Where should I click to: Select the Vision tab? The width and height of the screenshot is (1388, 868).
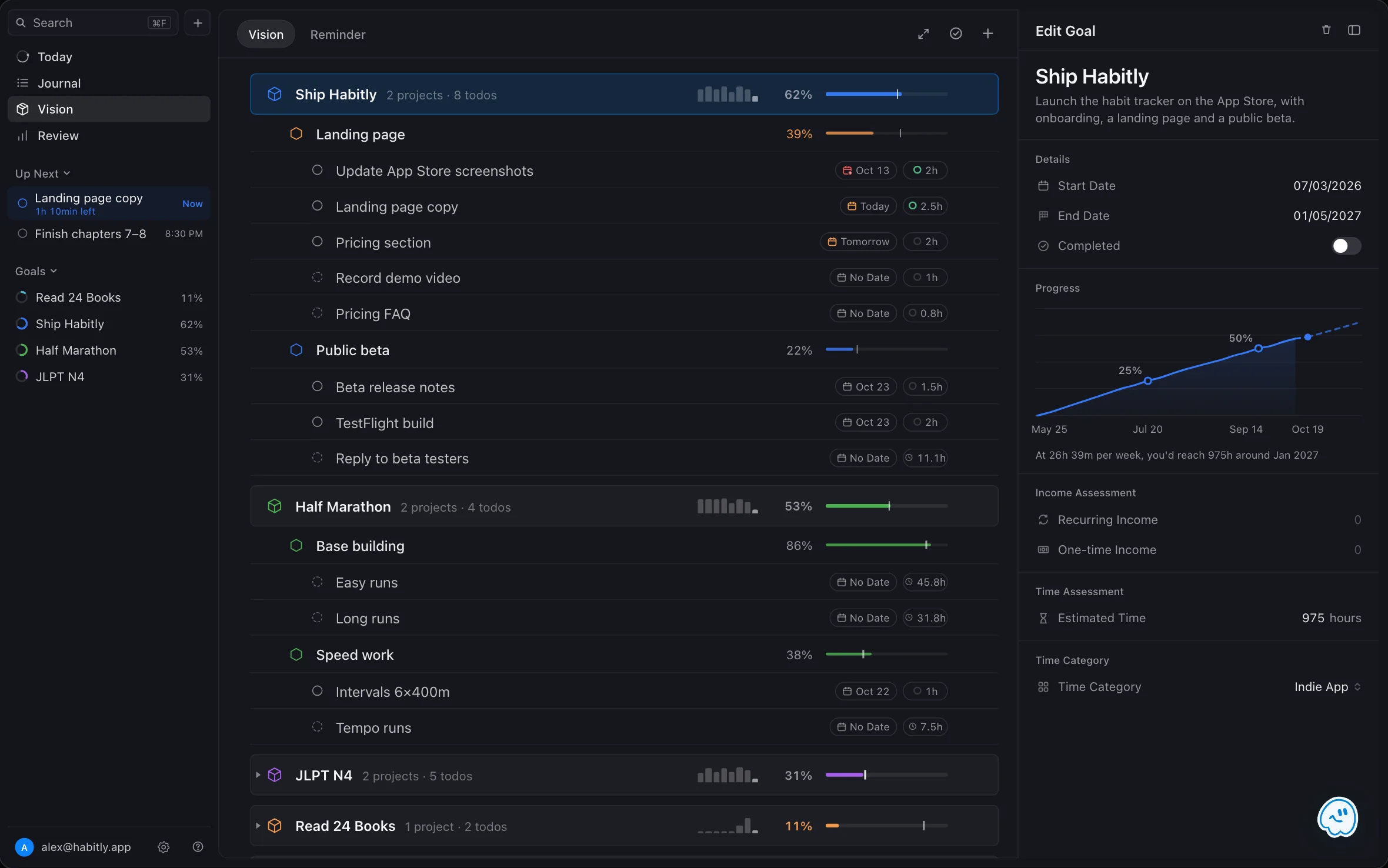coord(266,35)
